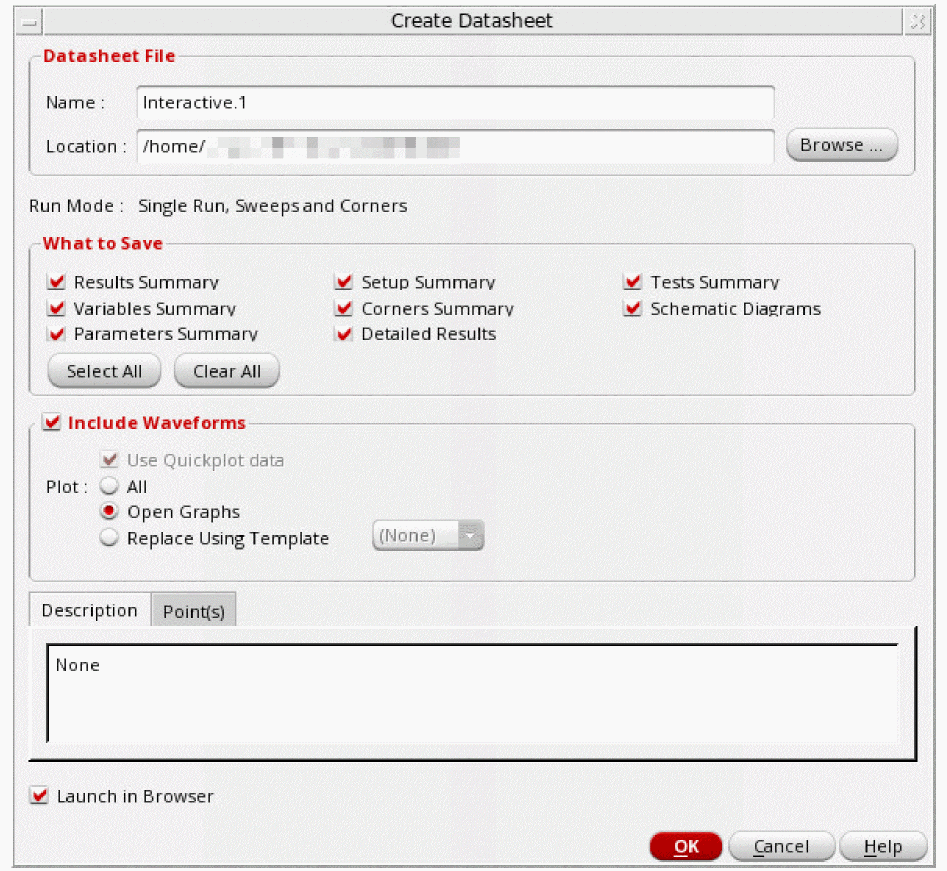Click the Browse button for location
947x871 pixels.
click(x=841, y=145)
